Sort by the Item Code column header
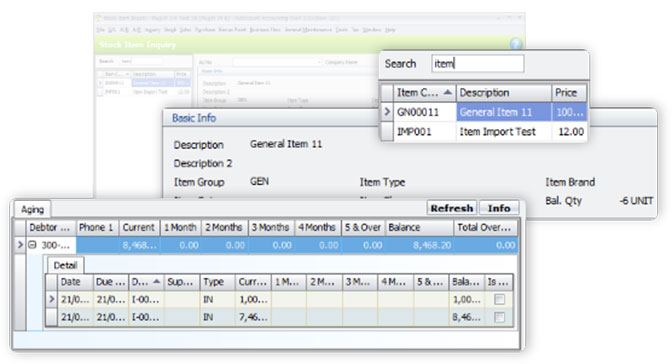The image size is (672, 364). 424,92
